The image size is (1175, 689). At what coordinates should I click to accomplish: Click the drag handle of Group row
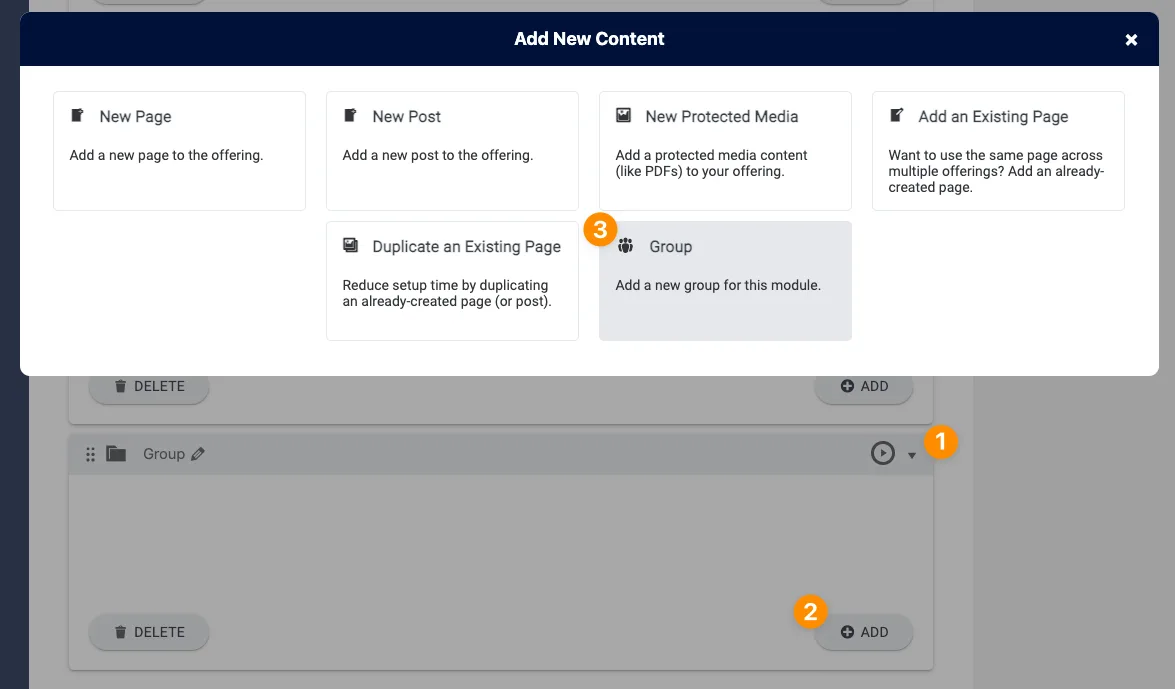90,454
